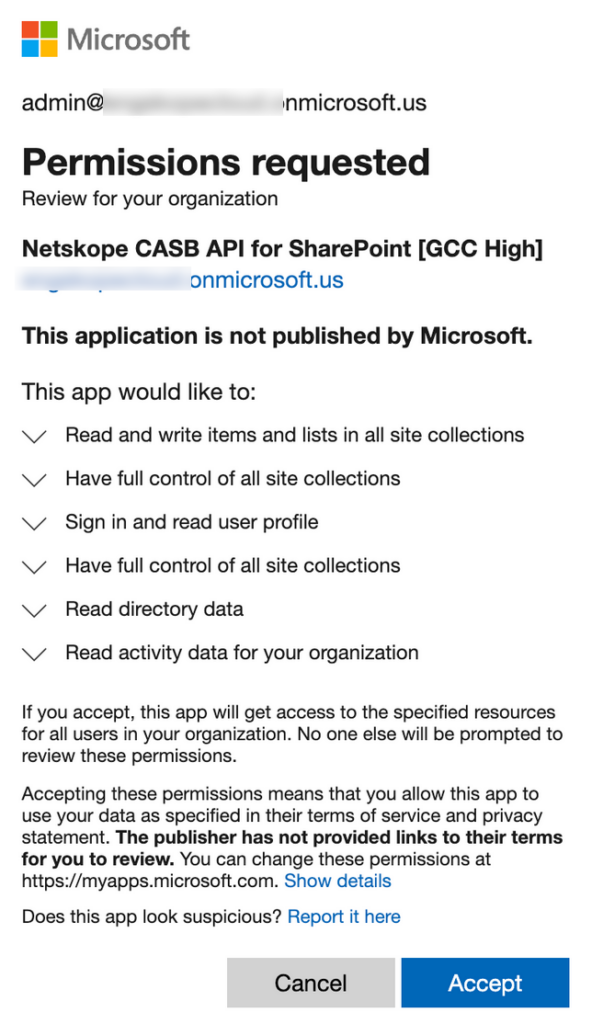592x1024 pixels.
Task: Click Read activity data for your organization label
Action: click(242, 652)
